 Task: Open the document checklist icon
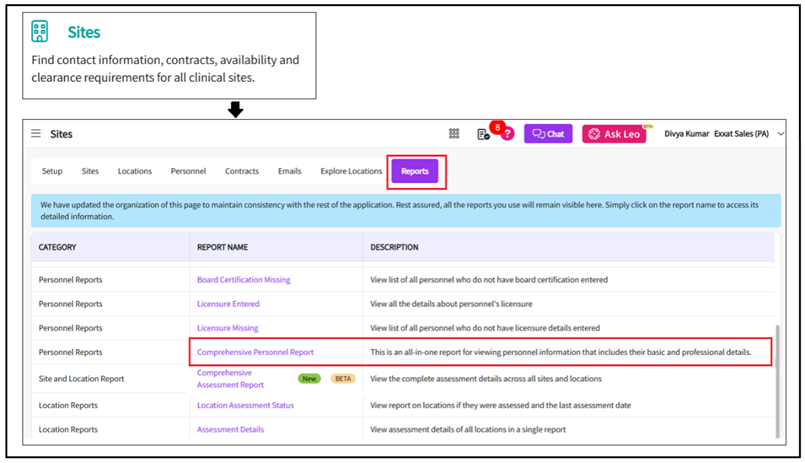pyautogui.click(x=483, y=135)
